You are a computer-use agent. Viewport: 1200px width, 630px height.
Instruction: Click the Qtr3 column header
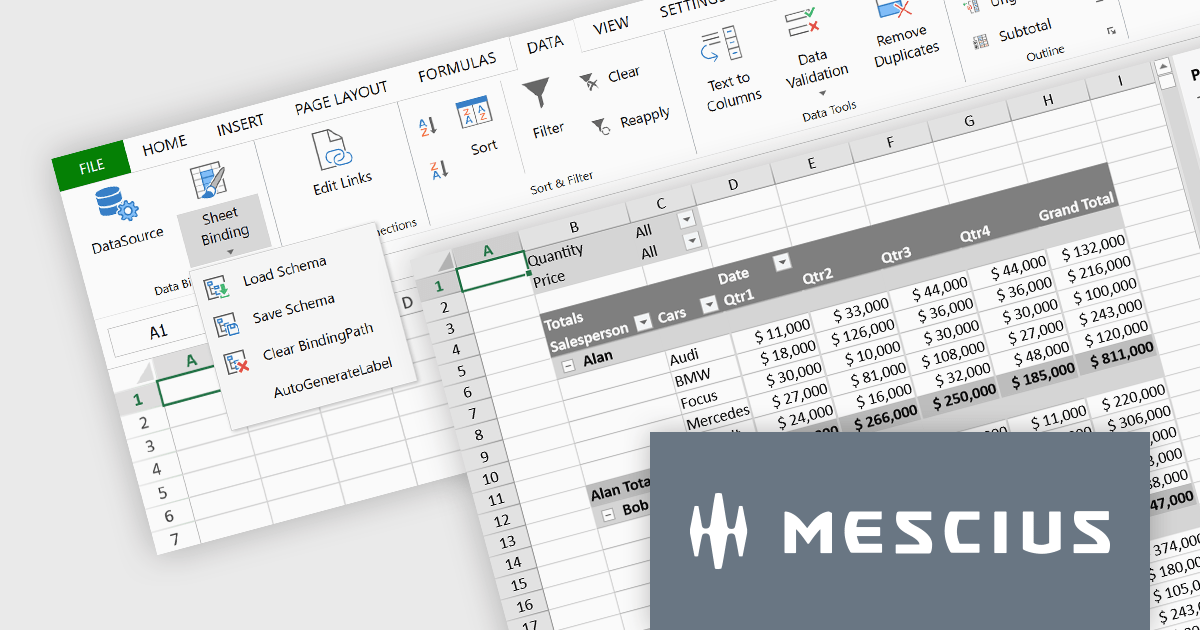(897, 255)
